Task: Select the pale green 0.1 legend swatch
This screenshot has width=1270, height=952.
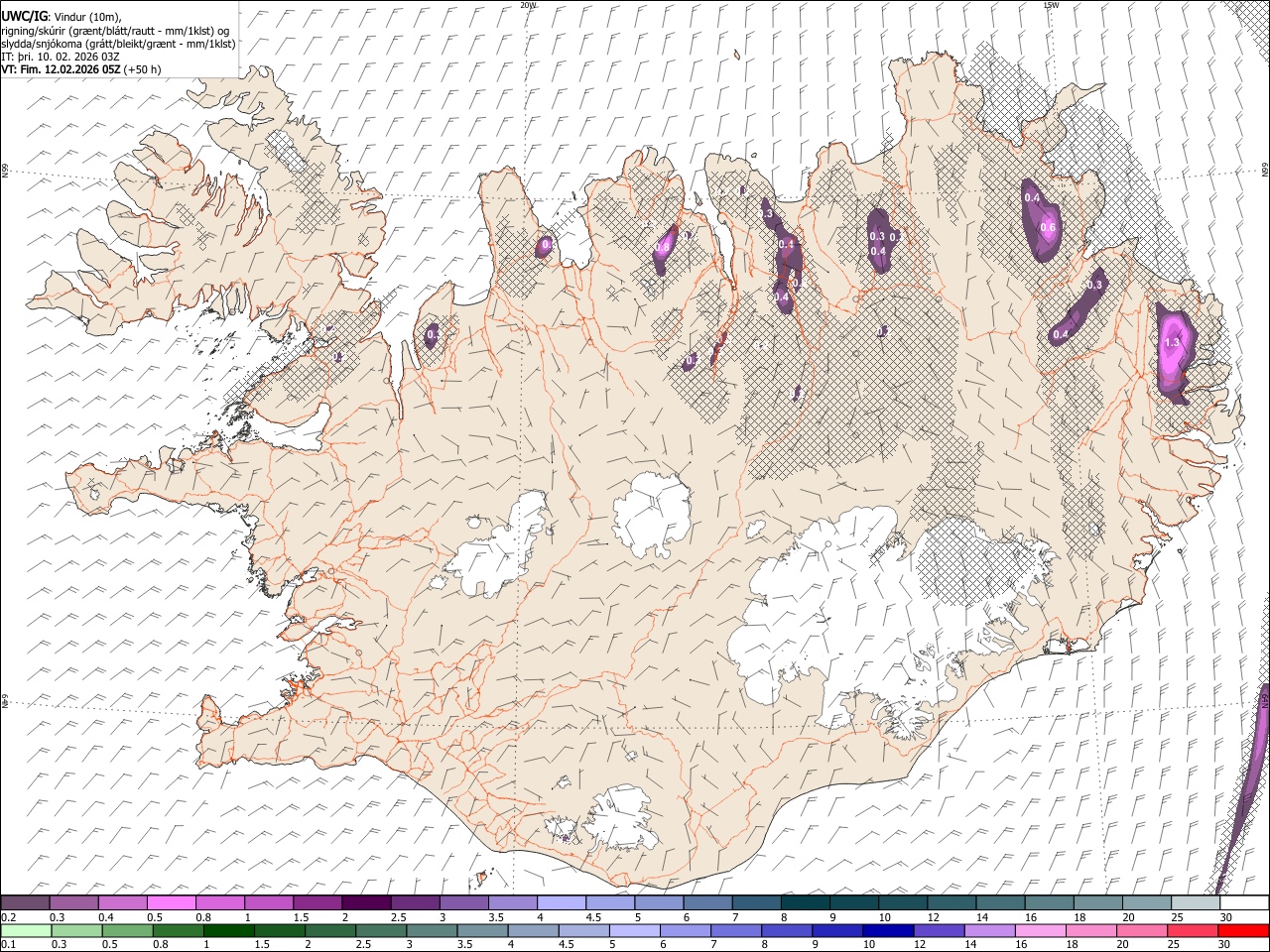Action: [25, 930]
